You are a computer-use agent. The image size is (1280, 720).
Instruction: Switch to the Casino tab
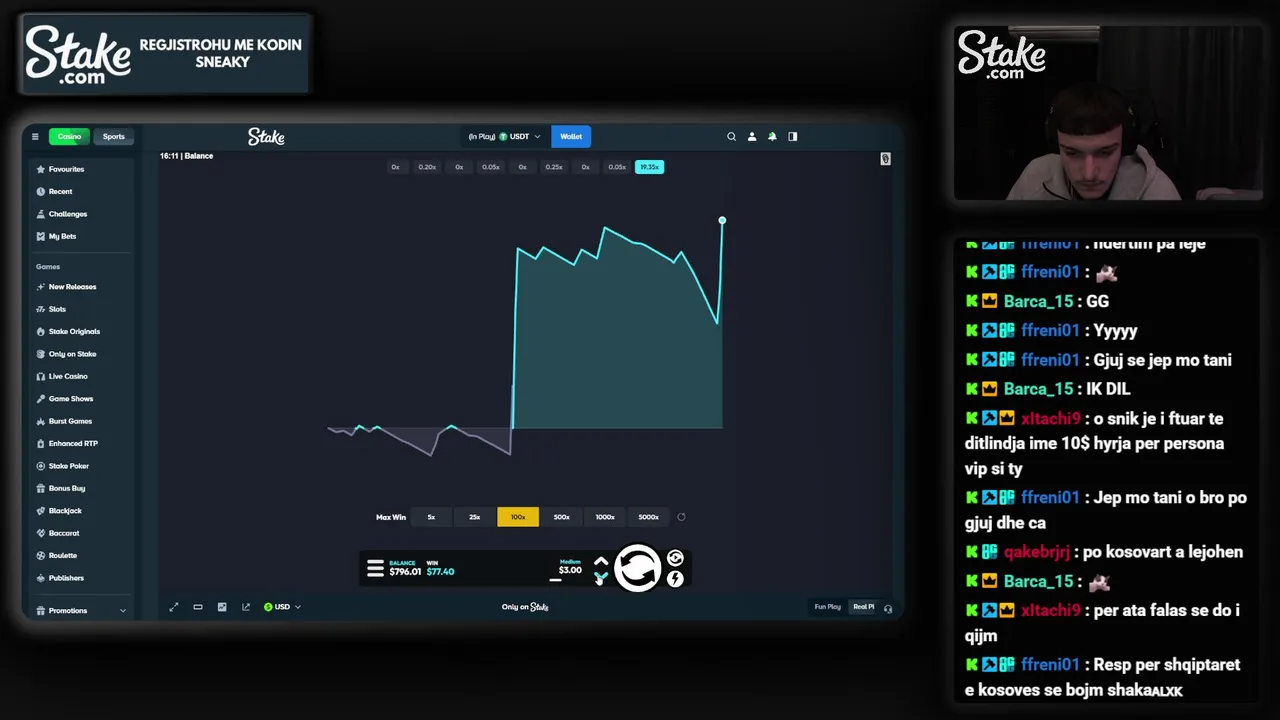[69, 137]
